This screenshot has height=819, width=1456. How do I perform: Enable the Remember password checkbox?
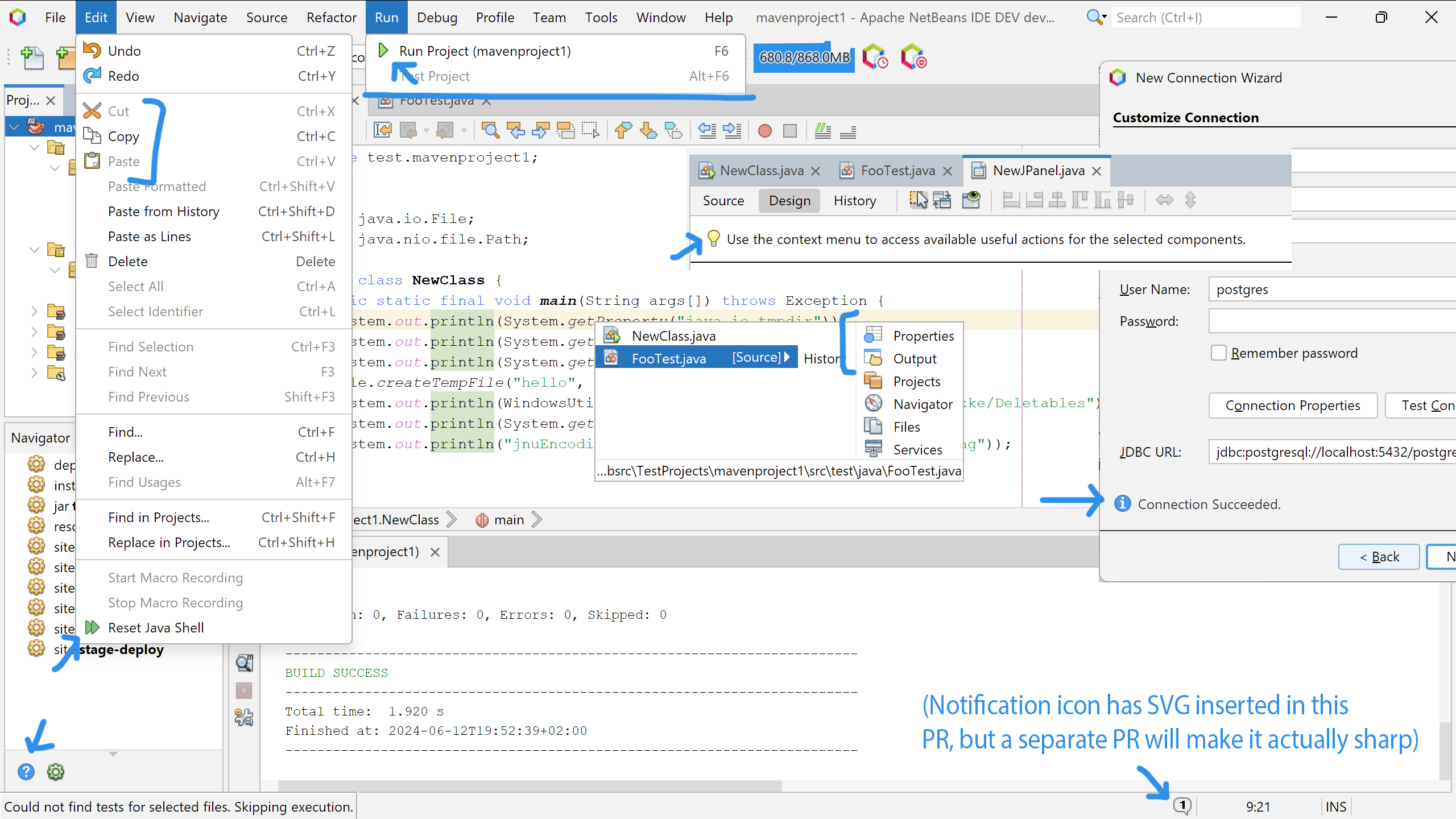tap(1218, 353)
